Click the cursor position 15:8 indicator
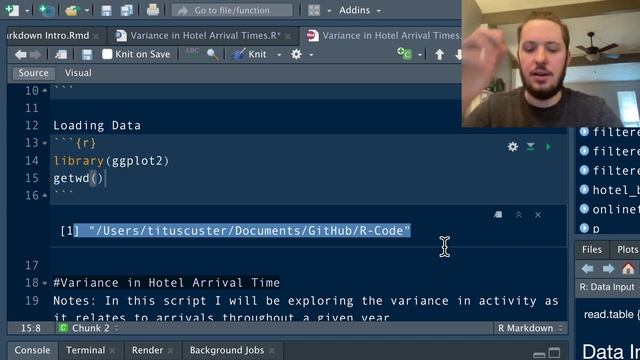 point(31,328)
